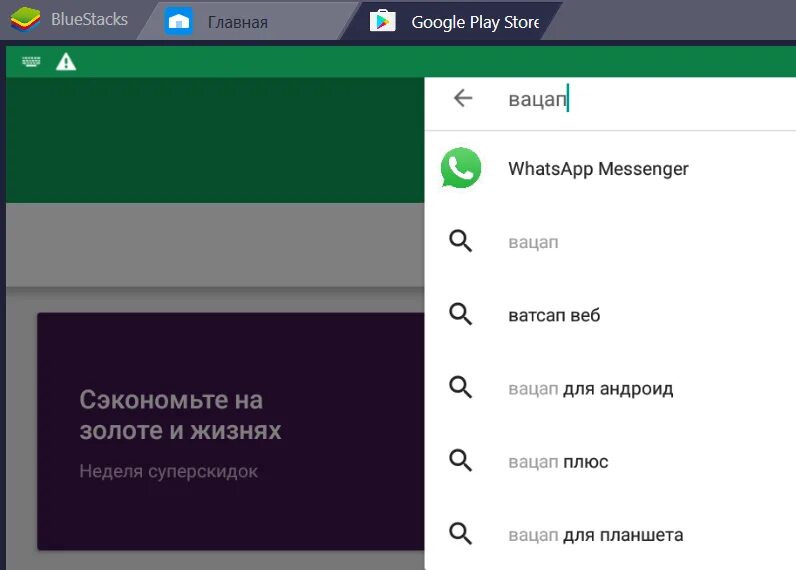Select the вацап для планшета suggestion
Viewport: 796px width, 570px height.
pos(610,534)
